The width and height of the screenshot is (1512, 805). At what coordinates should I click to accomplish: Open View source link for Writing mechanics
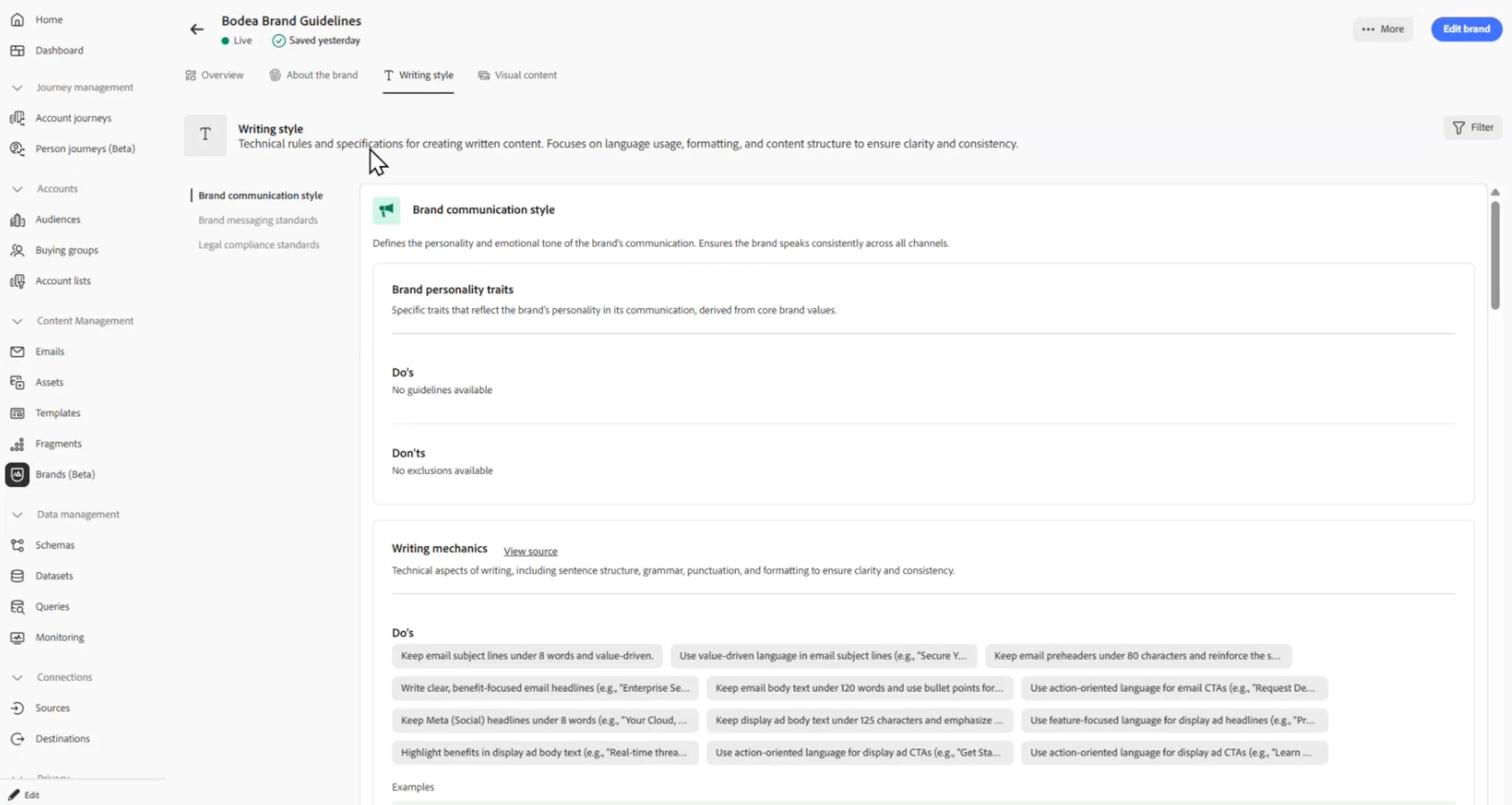(530, 552)
